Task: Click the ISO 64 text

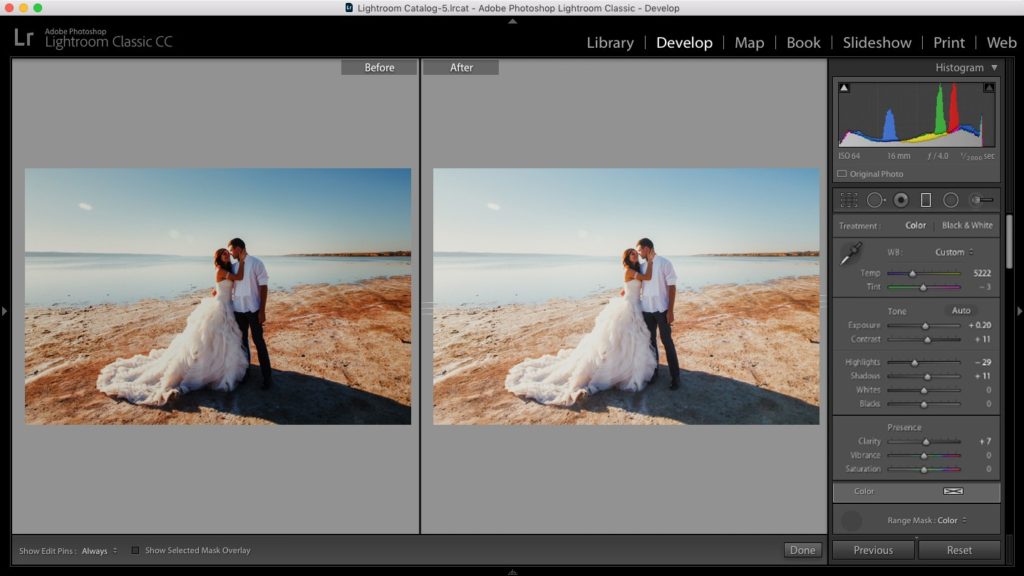Action: point(849,156)
